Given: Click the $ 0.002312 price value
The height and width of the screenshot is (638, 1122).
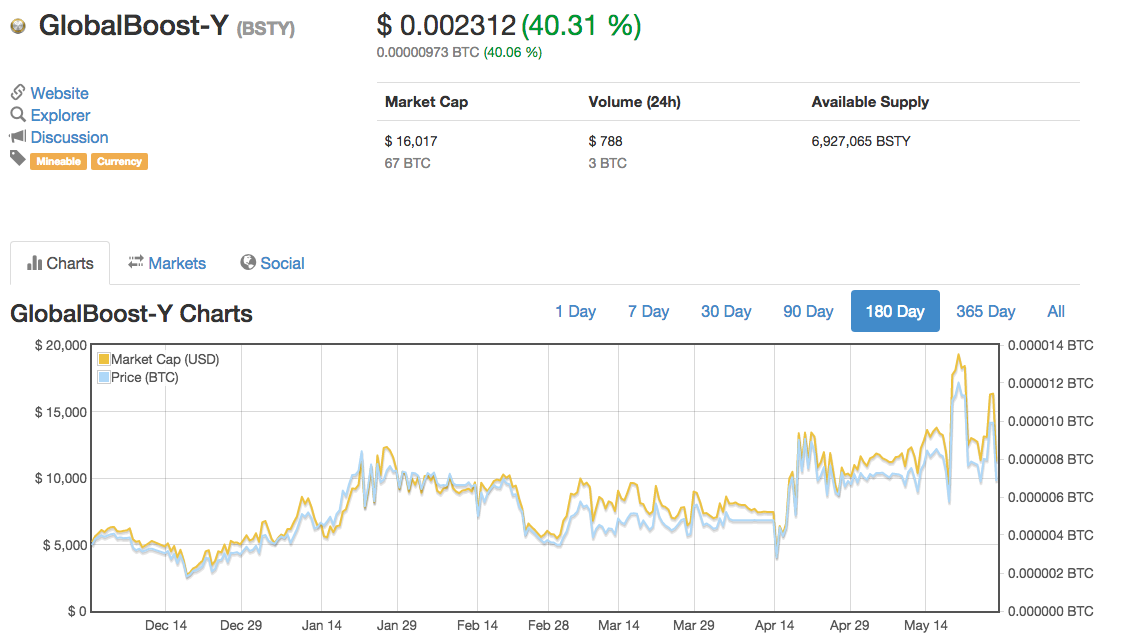Looking at the screenshot, I should coord(447,26).
